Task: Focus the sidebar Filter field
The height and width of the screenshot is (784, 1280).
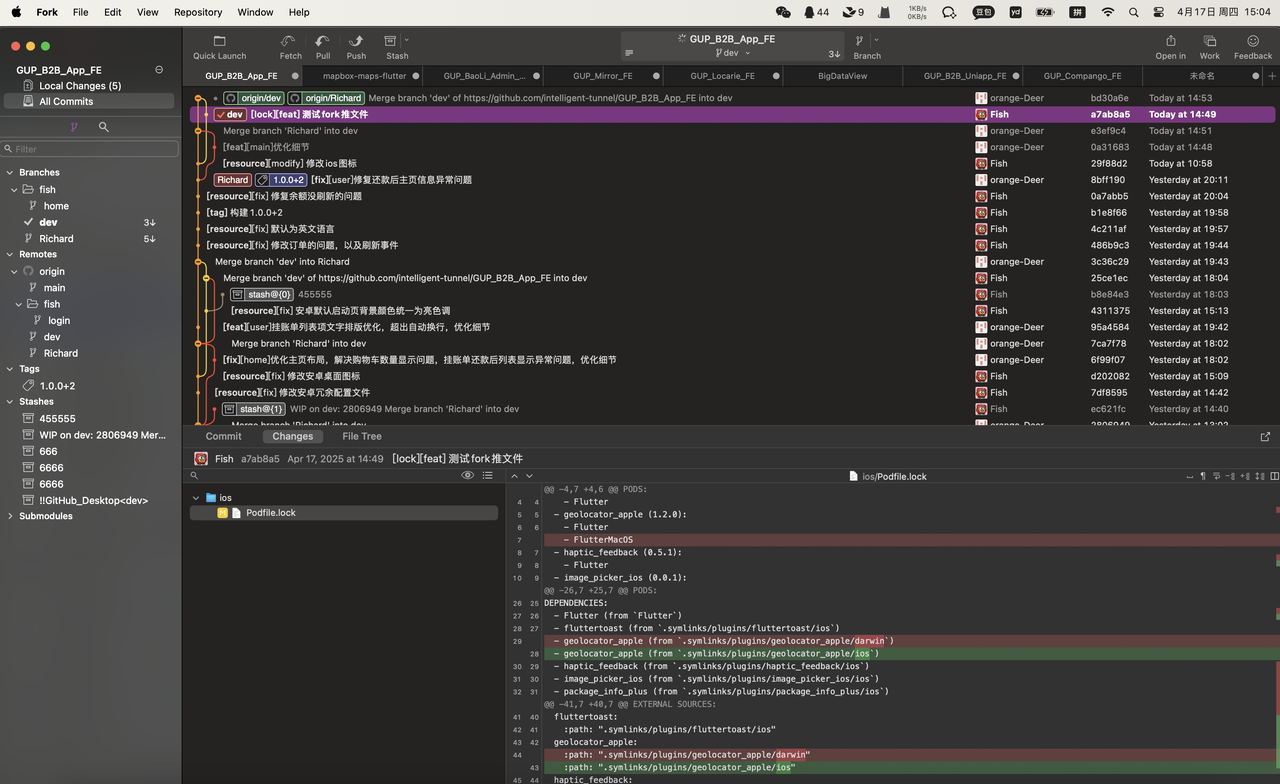Action: click(x=90, y=149)
